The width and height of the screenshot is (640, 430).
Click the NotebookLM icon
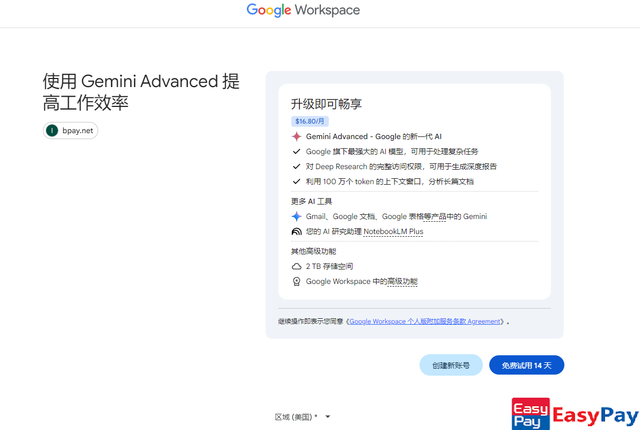tap(296, 232)
